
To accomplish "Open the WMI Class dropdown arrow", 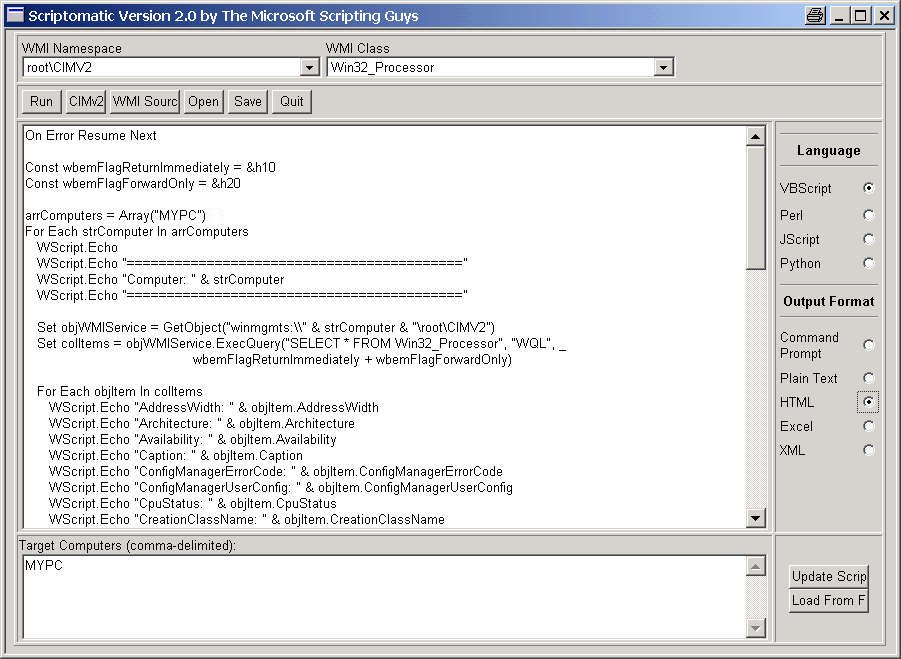I will point(663,68).
